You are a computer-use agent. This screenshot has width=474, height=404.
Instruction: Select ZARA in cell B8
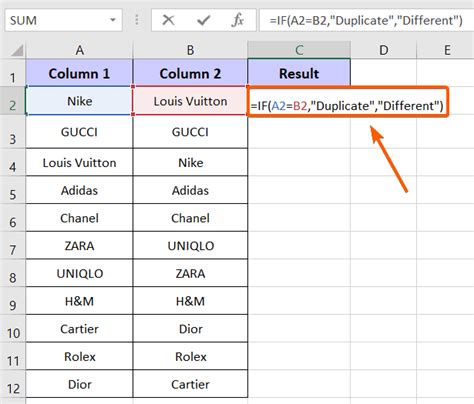tap(190, 273)
